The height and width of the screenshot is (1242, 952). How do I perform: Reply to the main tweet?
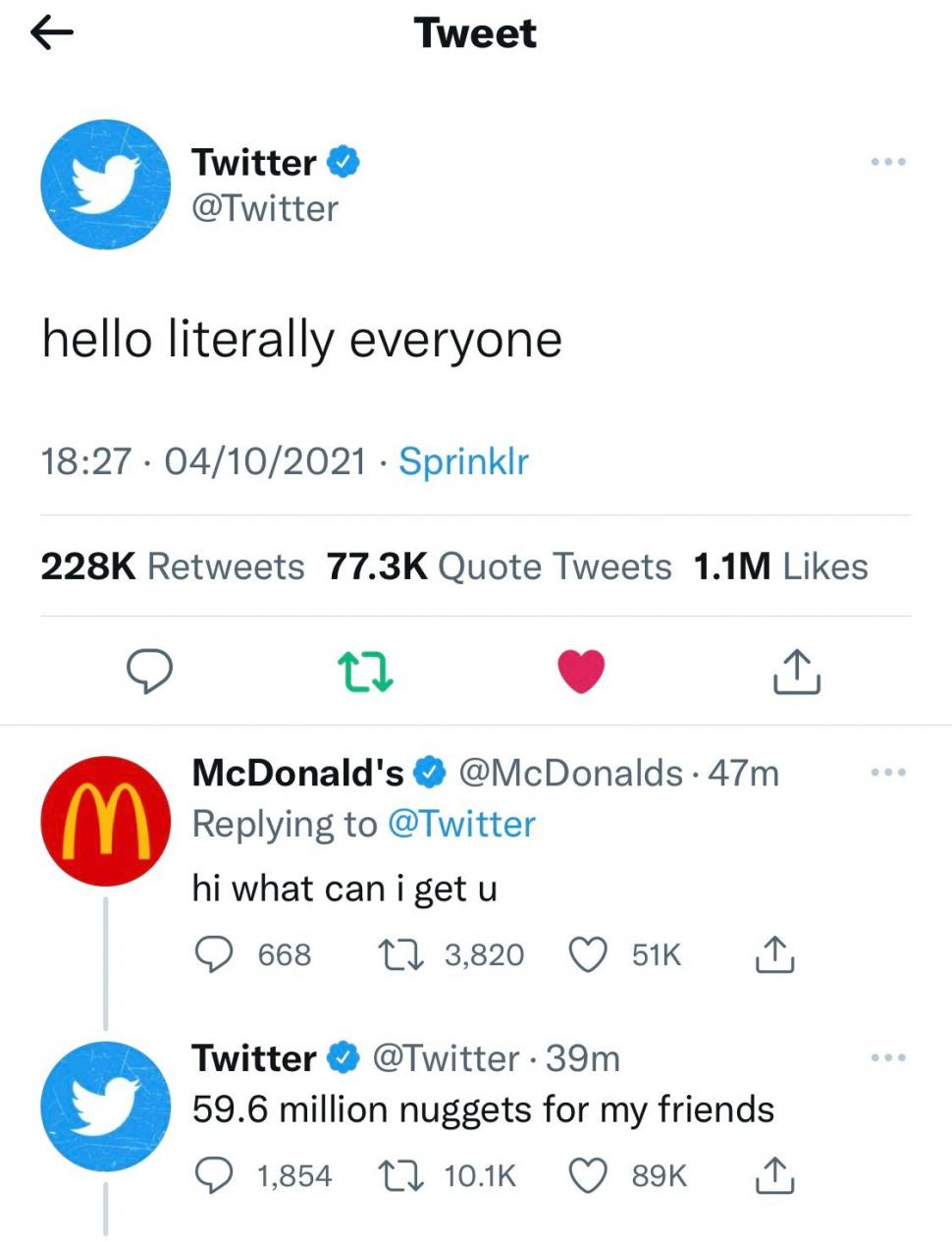click(150, 672)
